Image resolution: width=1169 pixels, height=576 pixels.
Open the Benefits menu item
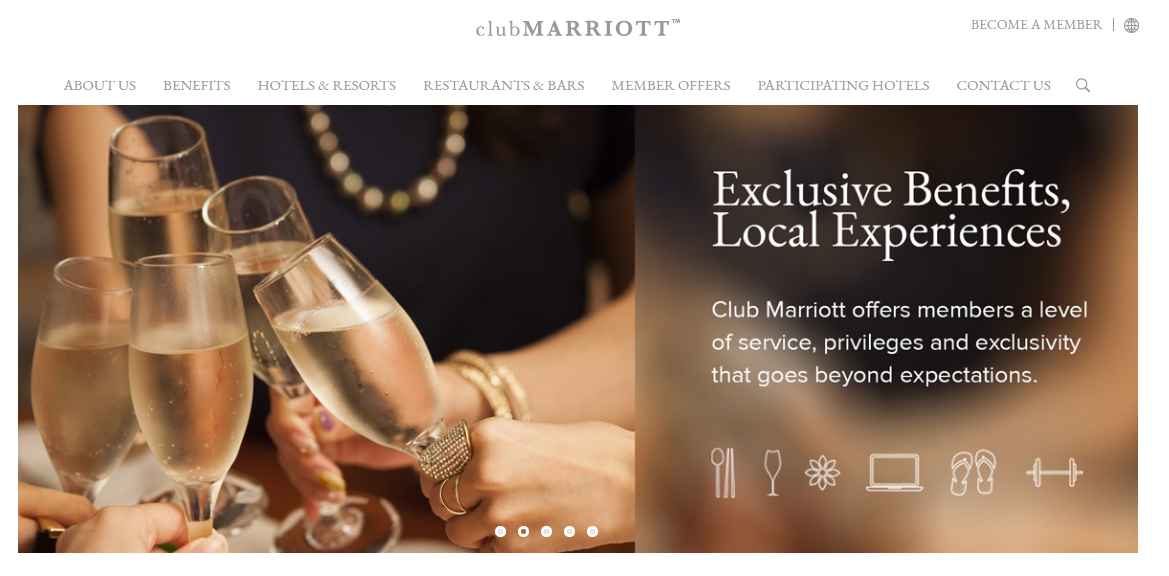[197, 86]
